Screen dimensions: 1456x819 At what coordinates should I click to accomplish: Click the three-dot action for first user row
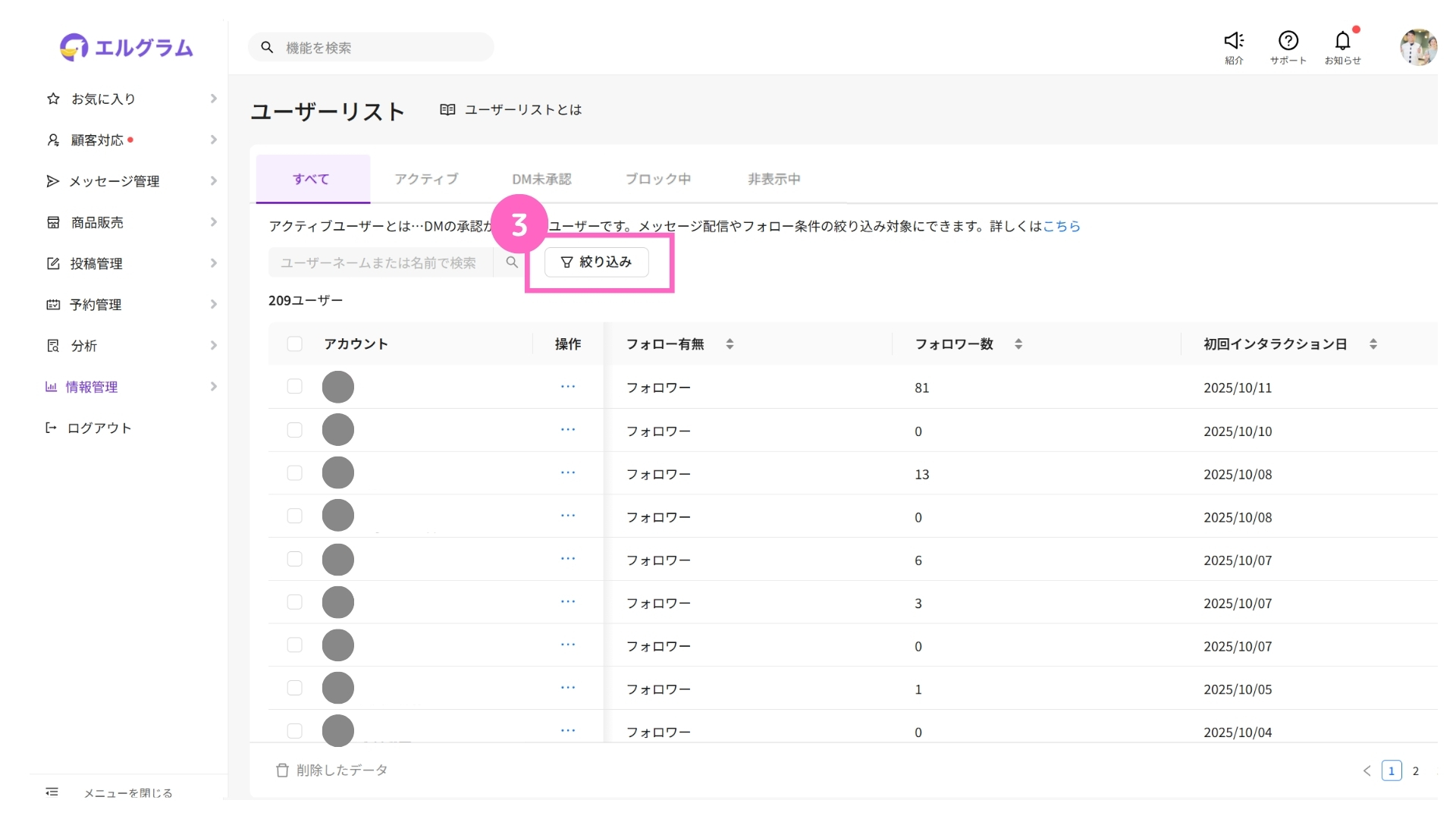(x=568, y=387)
